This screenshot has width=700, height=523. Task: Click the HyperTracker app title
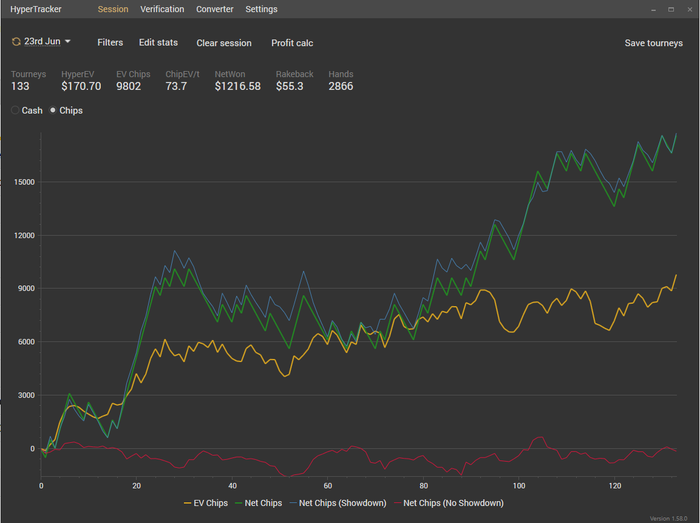click(36, 9)
